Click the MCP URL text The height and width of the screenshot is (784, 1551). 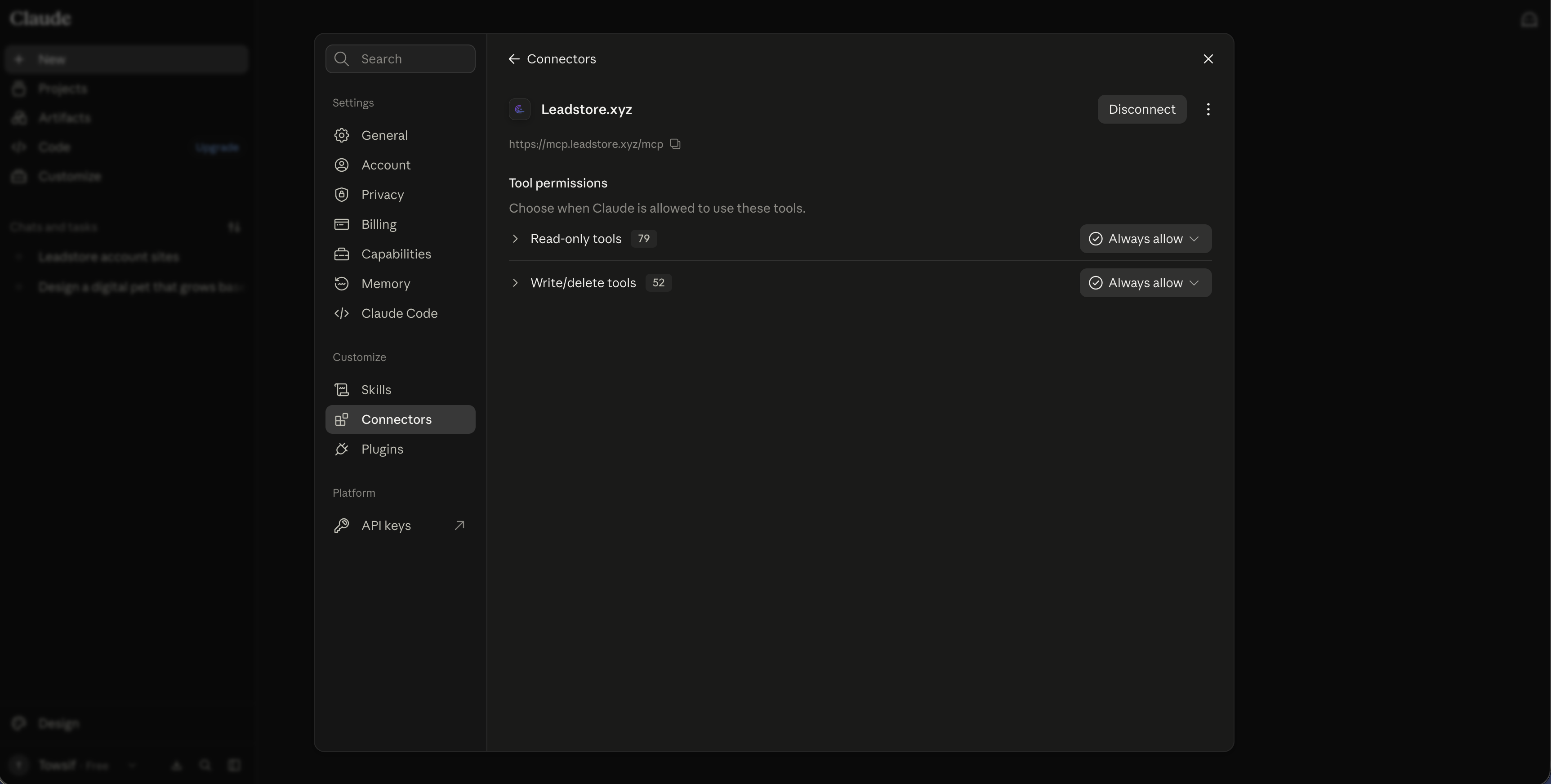pyautogui.click(x=585, y=144)
